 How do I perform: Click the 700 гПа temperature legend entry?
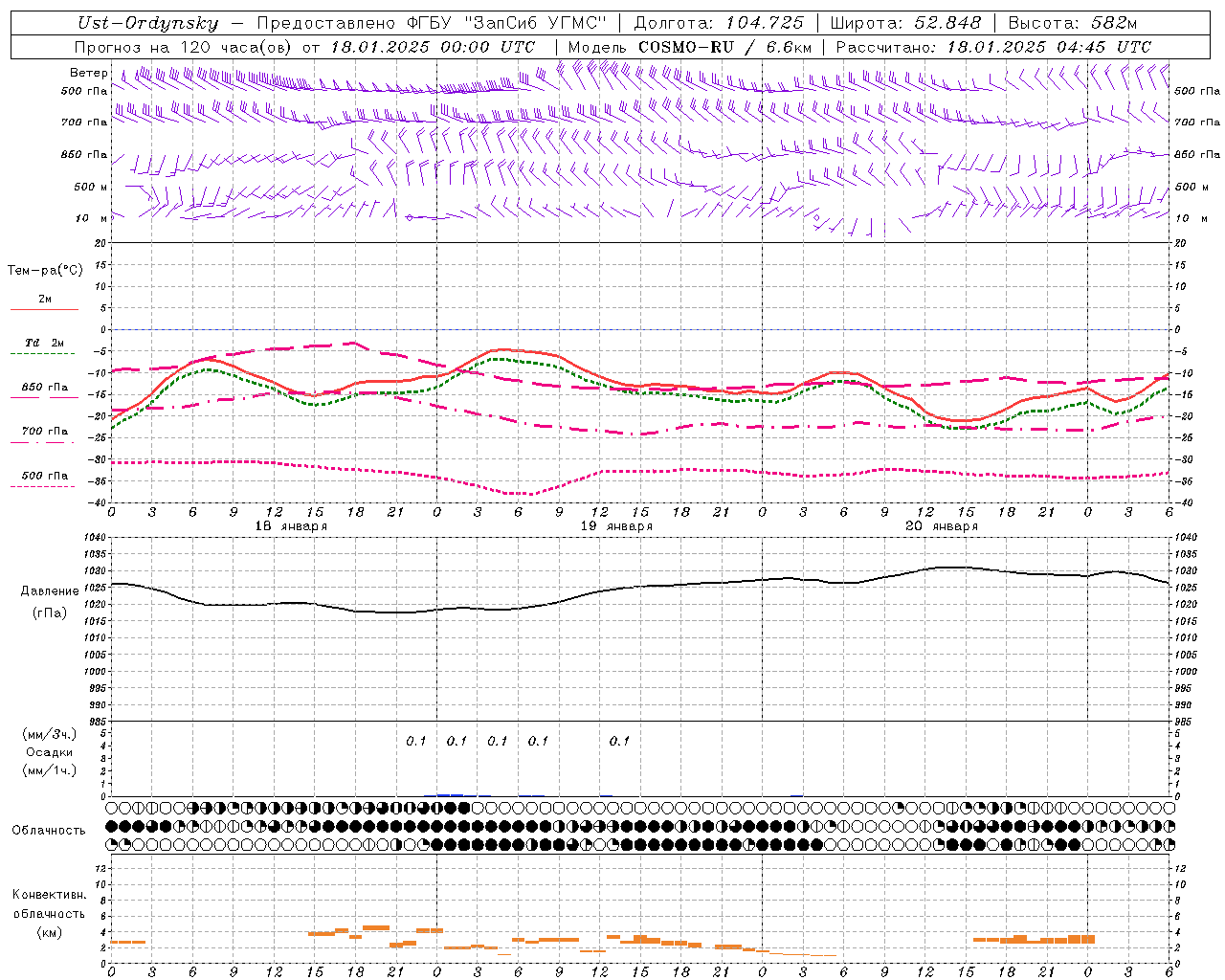tap(45, 432)
